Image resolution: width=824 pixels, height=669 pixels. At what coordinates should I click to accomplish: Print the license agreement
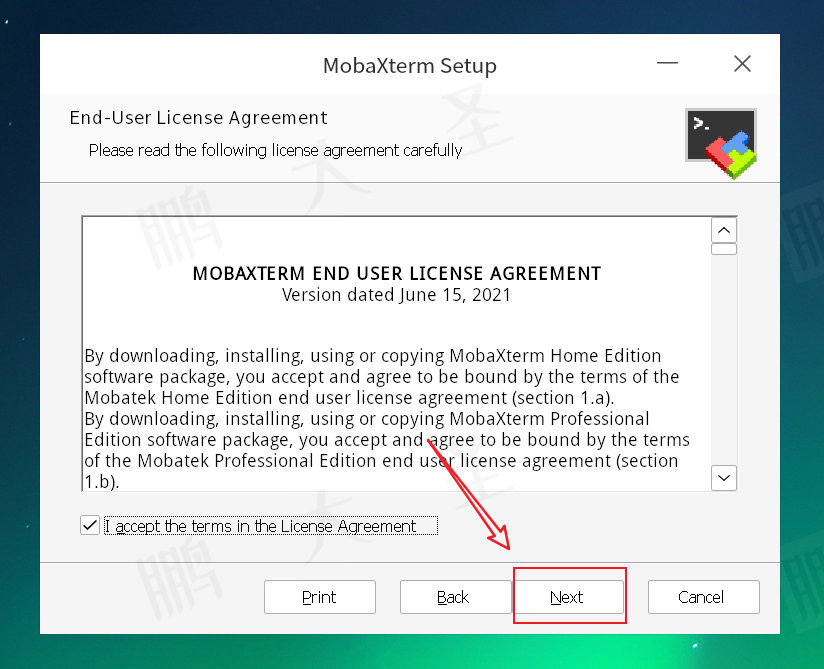click(320, 597)
